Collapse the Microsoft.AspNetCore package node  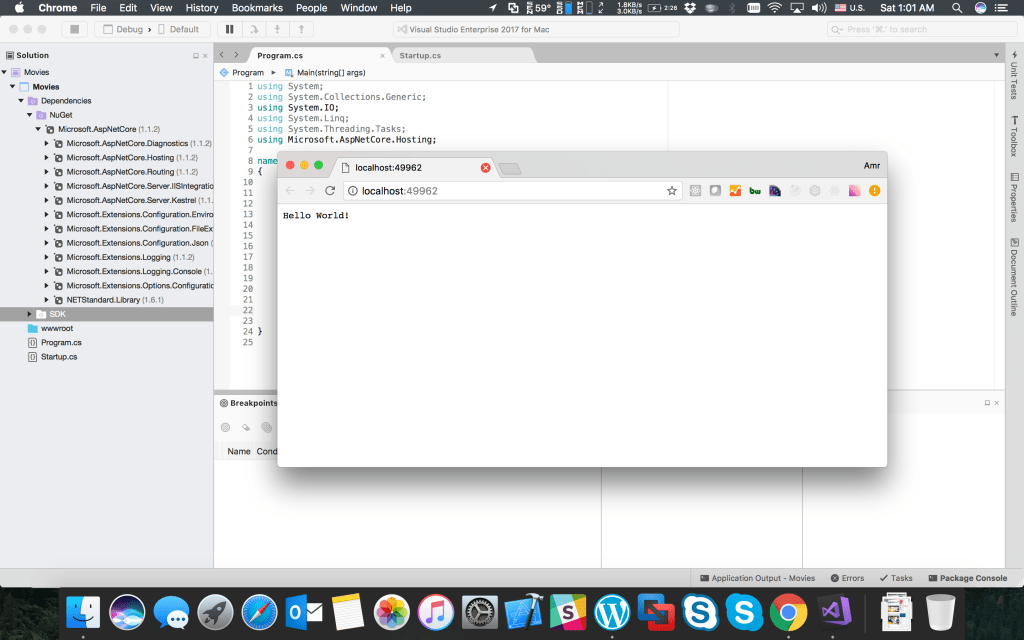pos(38,129)
